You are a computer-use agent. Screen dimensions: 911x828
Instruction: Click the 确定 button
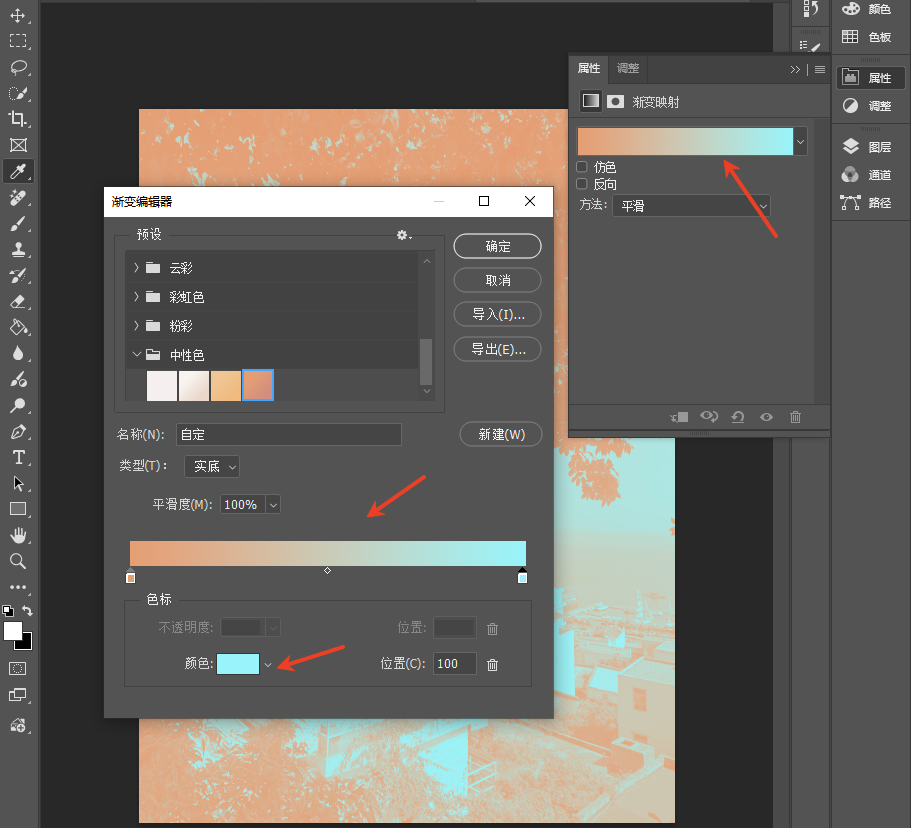point(497,246)
